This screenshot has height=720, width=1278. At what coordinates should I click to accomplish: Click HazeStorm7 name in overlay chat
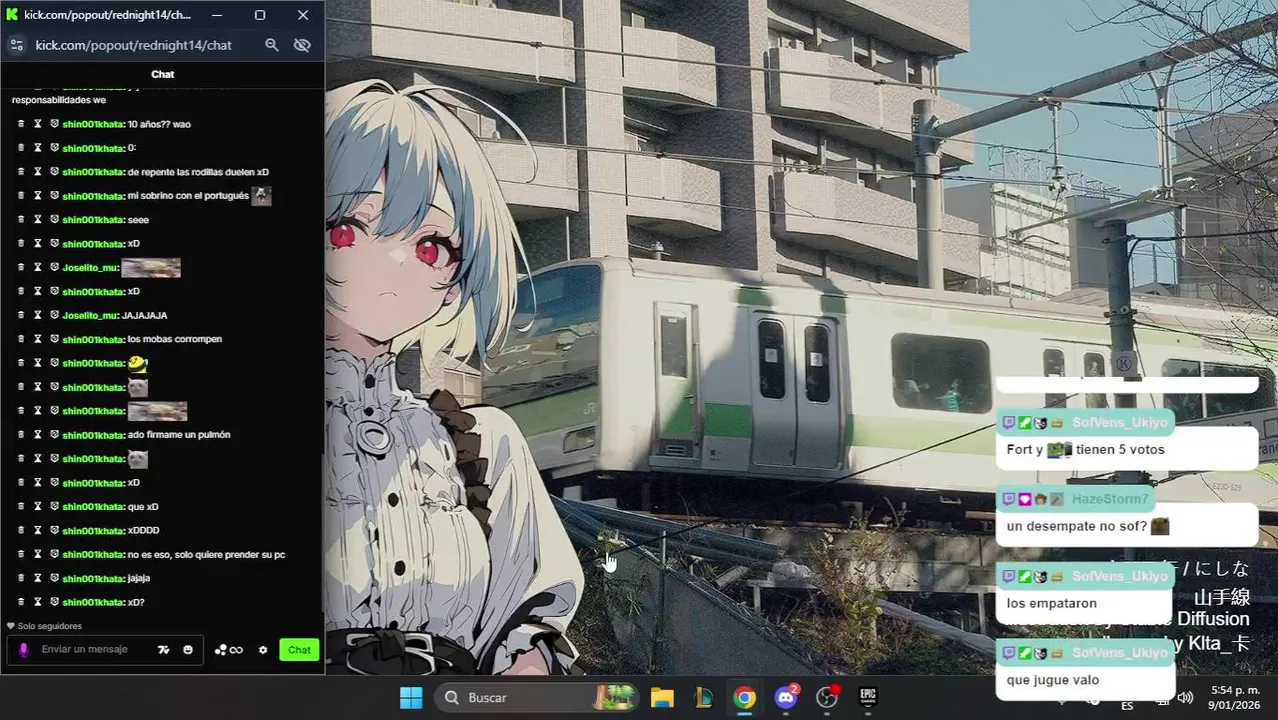1110,499
